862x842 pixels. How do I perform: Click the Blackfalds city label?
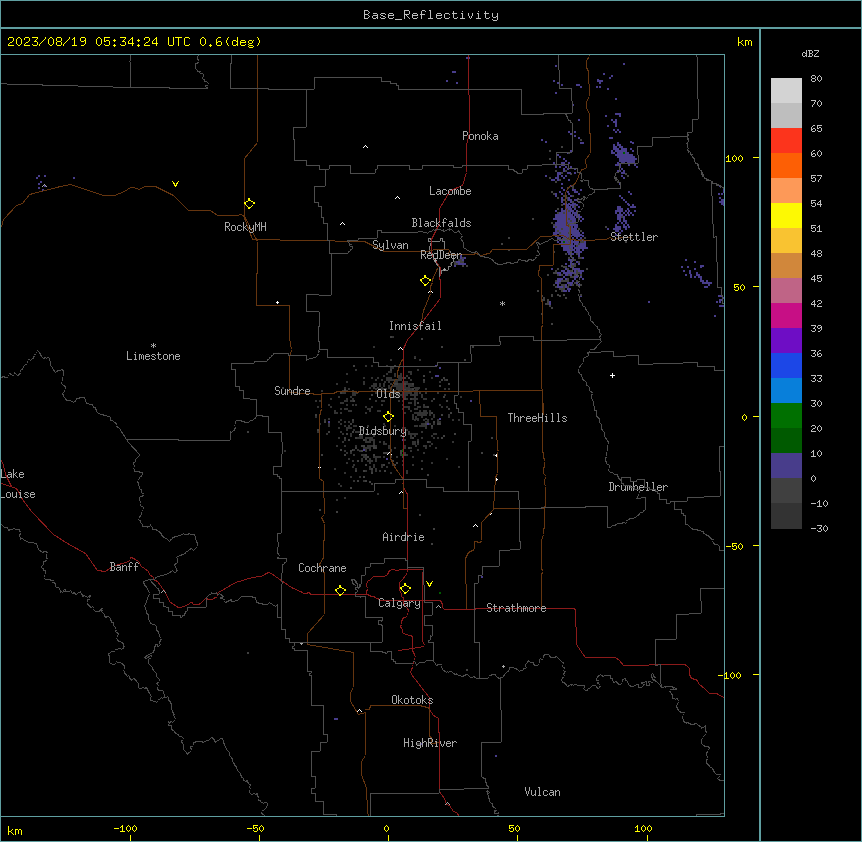[x=441, y=223]
